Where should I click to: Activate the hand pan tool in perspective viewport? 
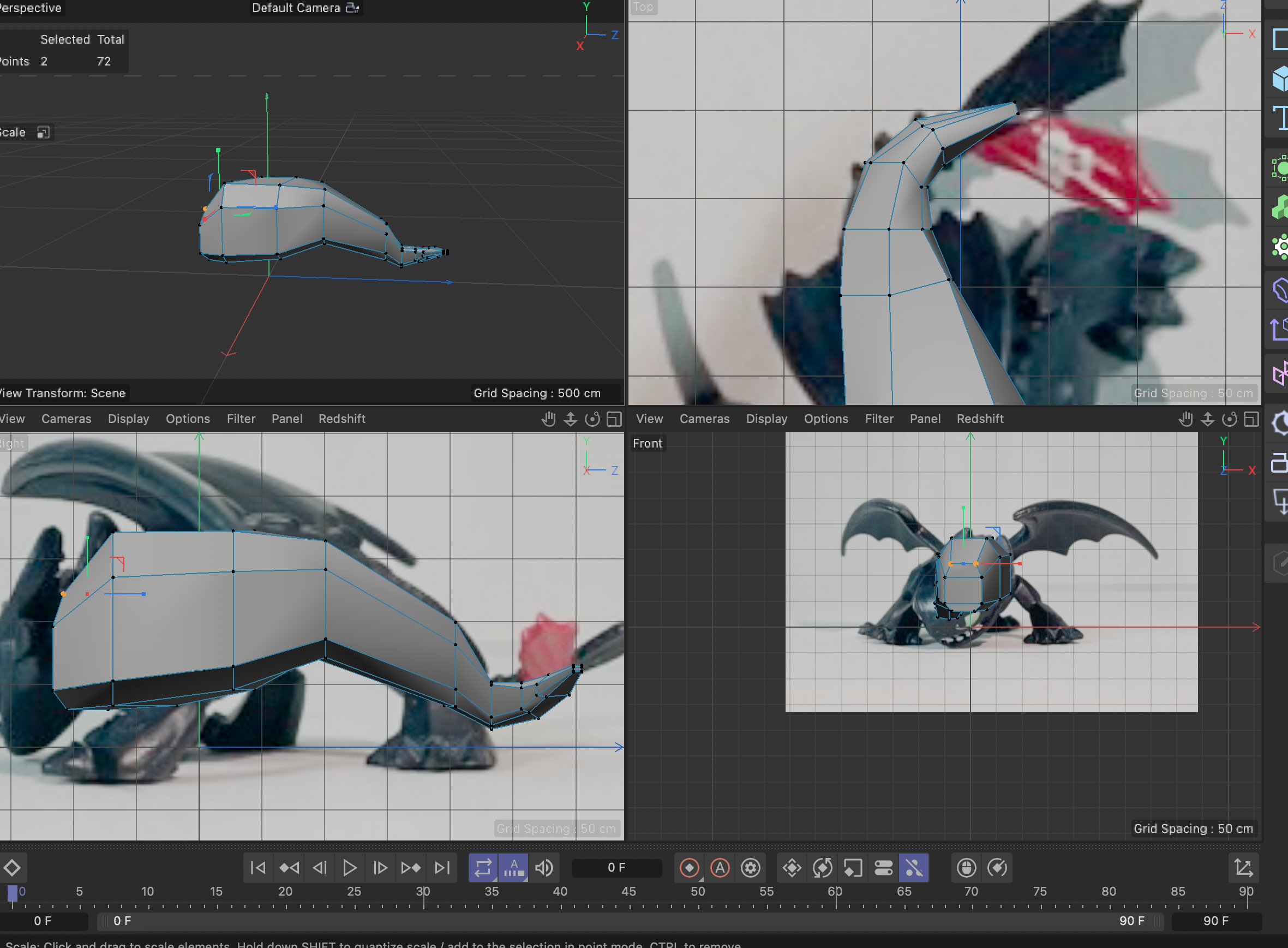pyautogui.click(x=549, y=419)
